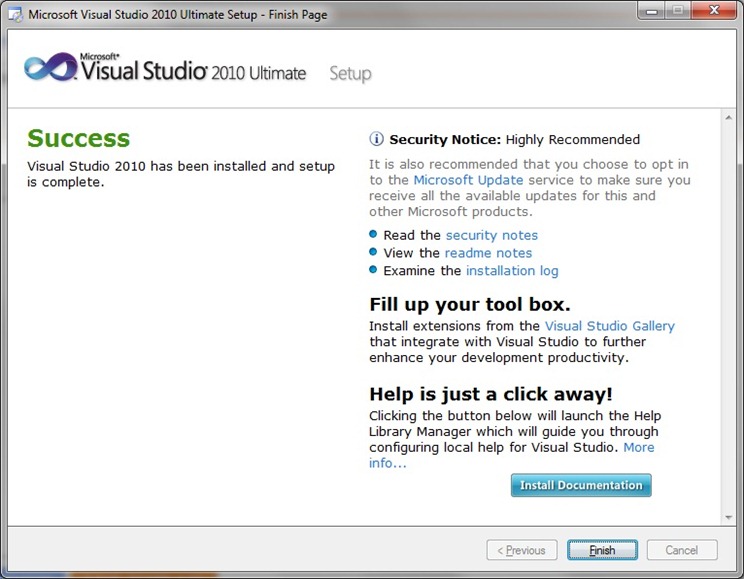
Task: Open the Microsoft Update link
Action: pos(468,180)
